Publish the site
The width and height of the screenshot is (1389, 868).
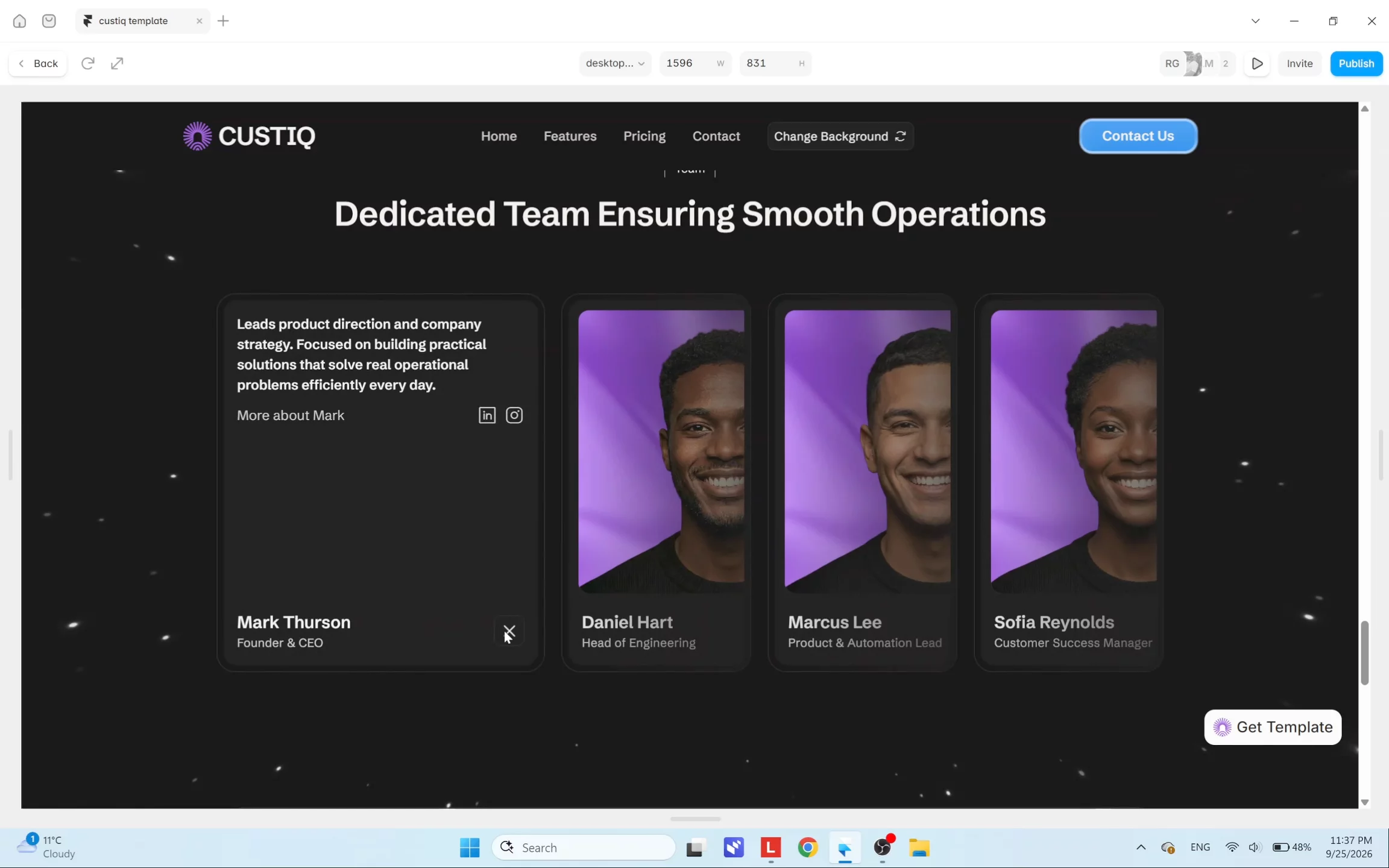(1356, 63)
